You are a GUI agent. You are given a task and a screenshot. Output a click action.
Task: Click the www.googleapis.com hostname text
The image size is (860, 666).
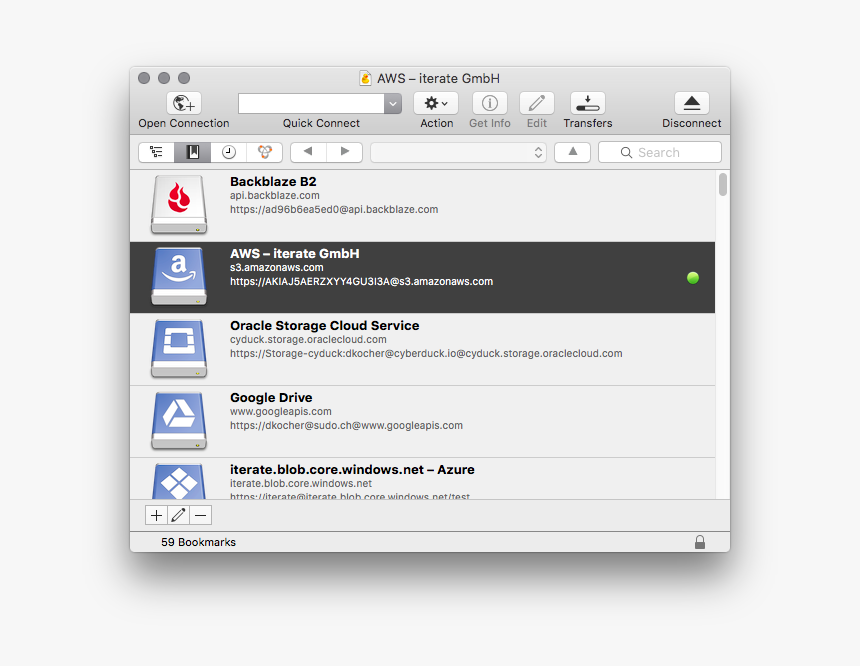tap(280, 411)
